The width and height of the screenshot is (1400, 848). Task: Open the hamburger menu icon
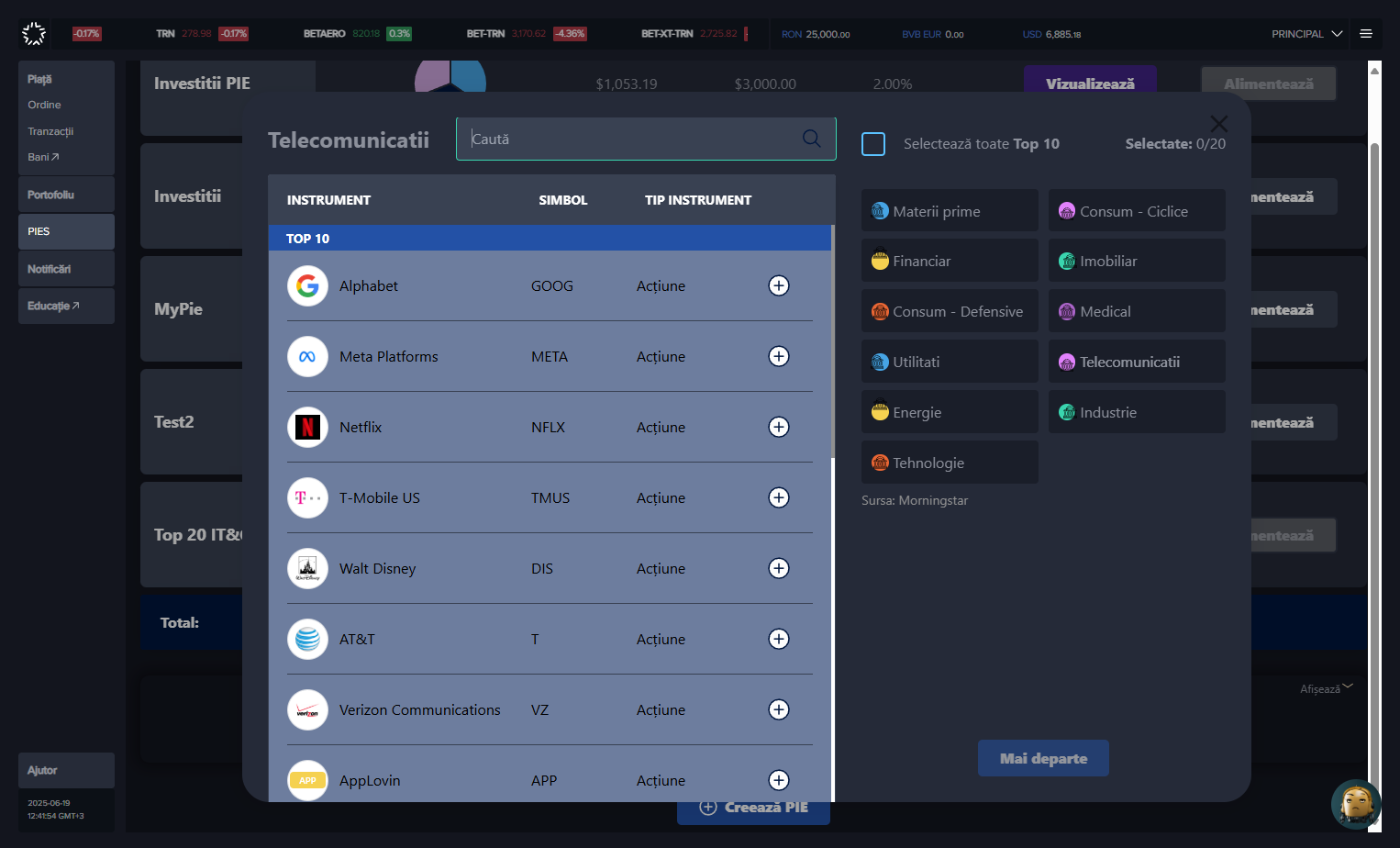(x=1366, y=34)
